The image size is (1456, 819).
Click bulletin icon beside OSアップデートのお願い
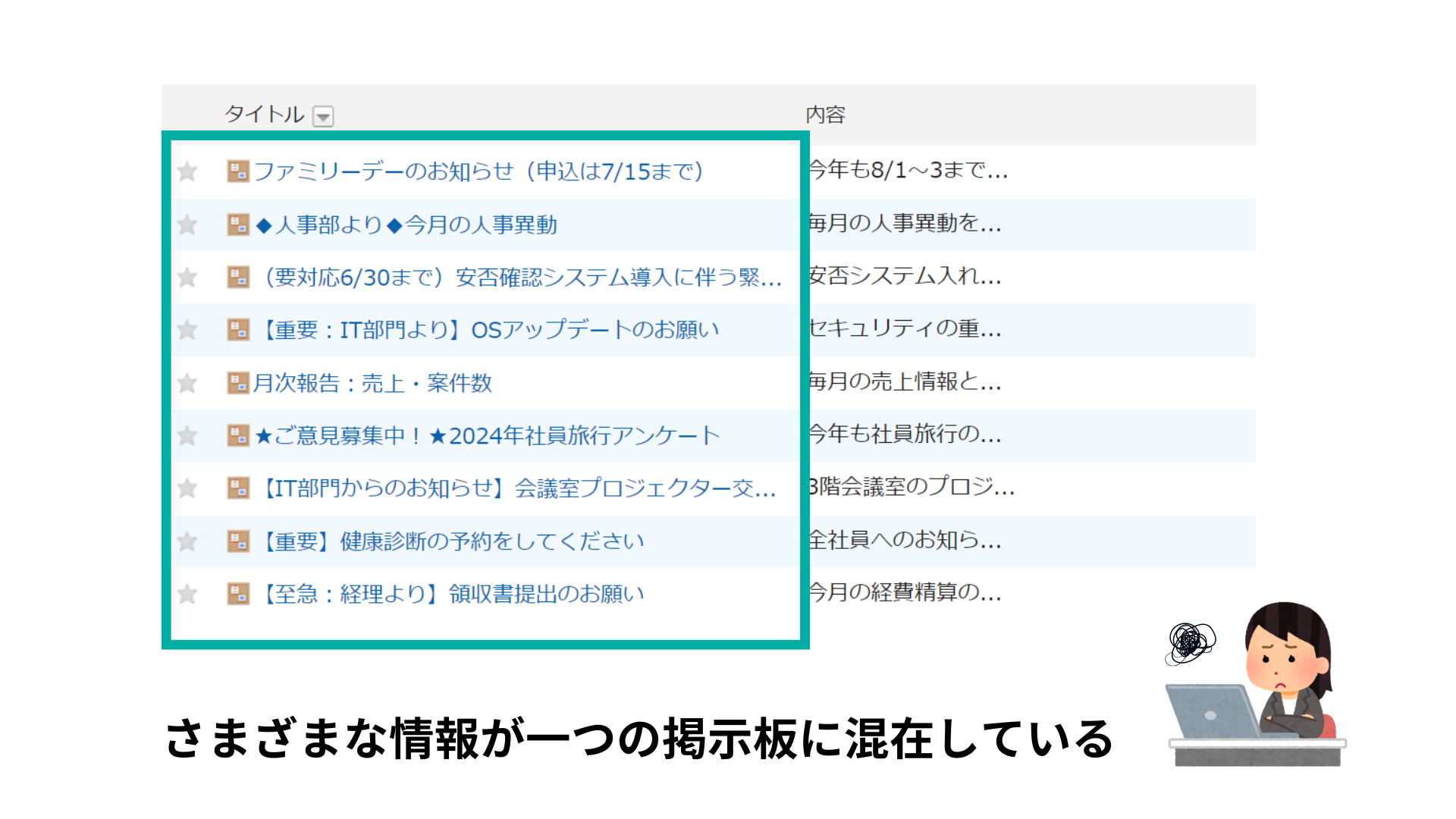click(x=238, y=330)
